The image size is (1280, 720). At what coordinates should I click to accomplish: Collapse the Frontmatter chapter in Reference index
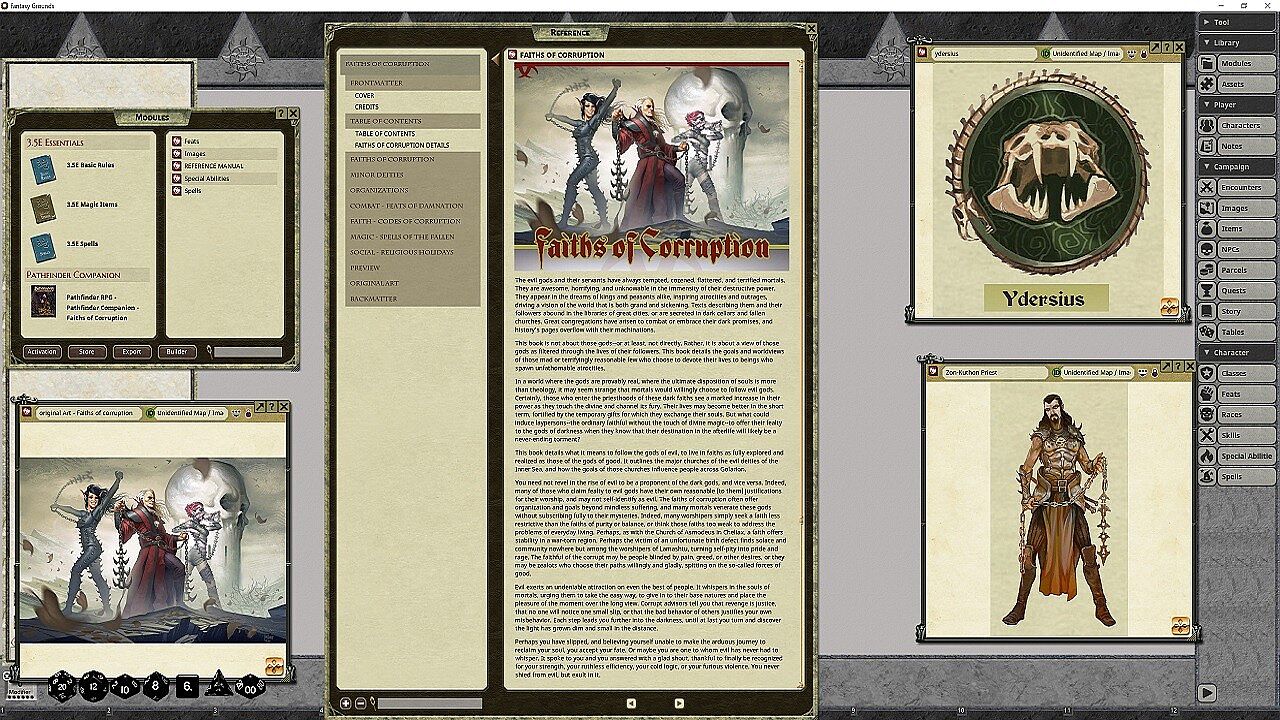(x=411, y=83)
